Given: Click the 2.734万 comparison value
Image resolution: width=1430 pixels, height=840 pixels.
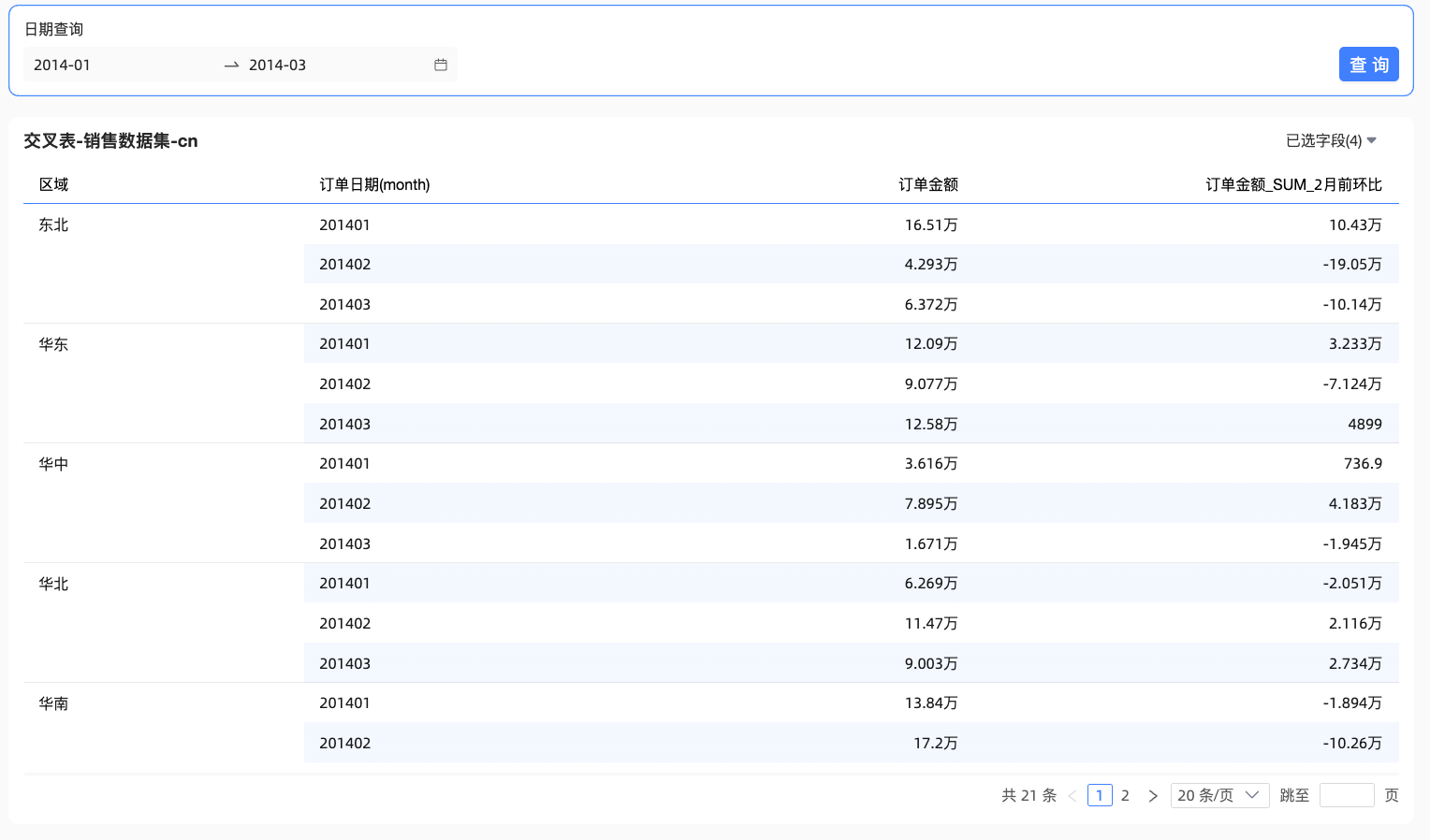Looking at the screenshot, I should (1355, 663).
